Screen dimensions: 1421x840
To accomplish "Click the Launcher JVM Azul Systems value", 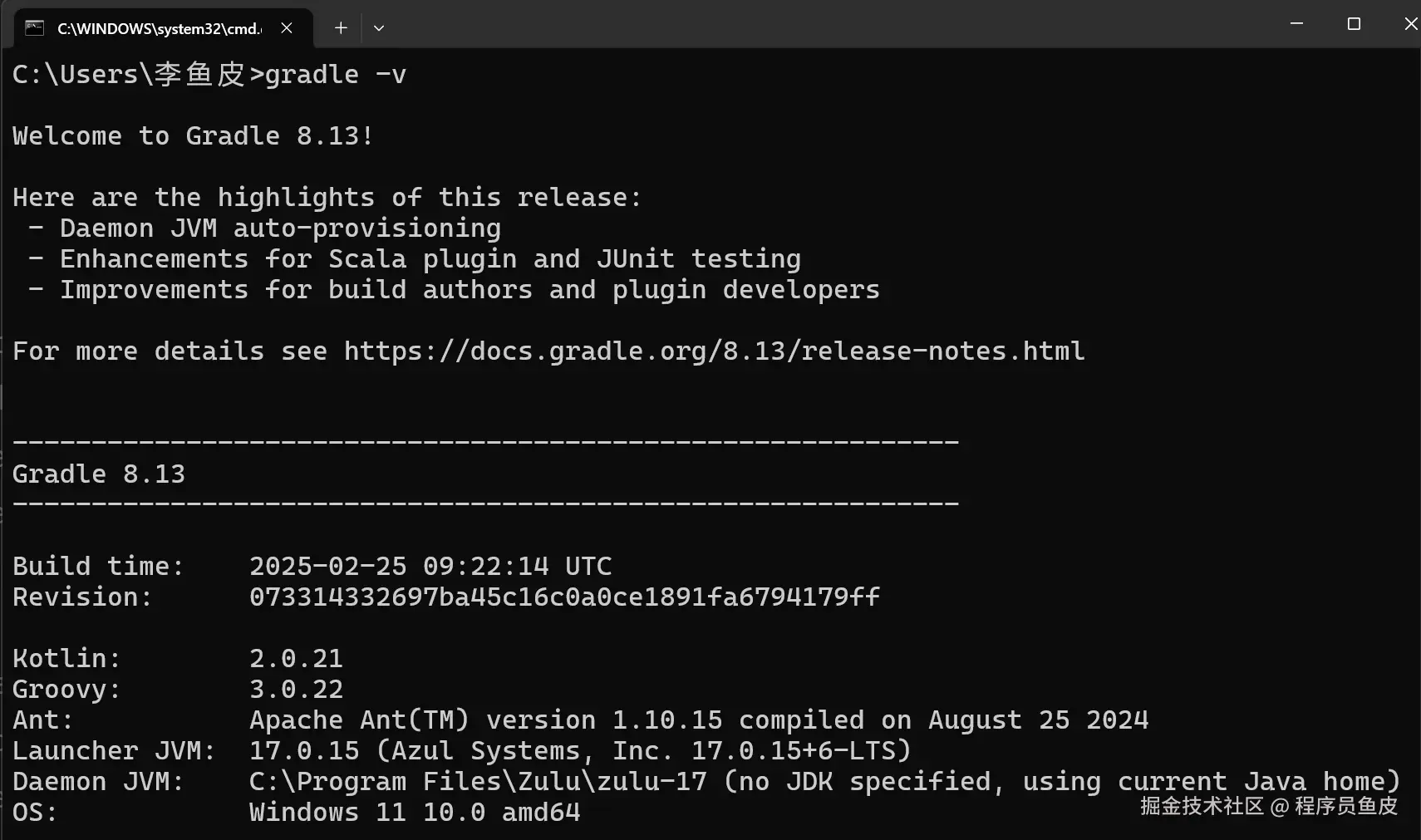I will click(580, 751).
